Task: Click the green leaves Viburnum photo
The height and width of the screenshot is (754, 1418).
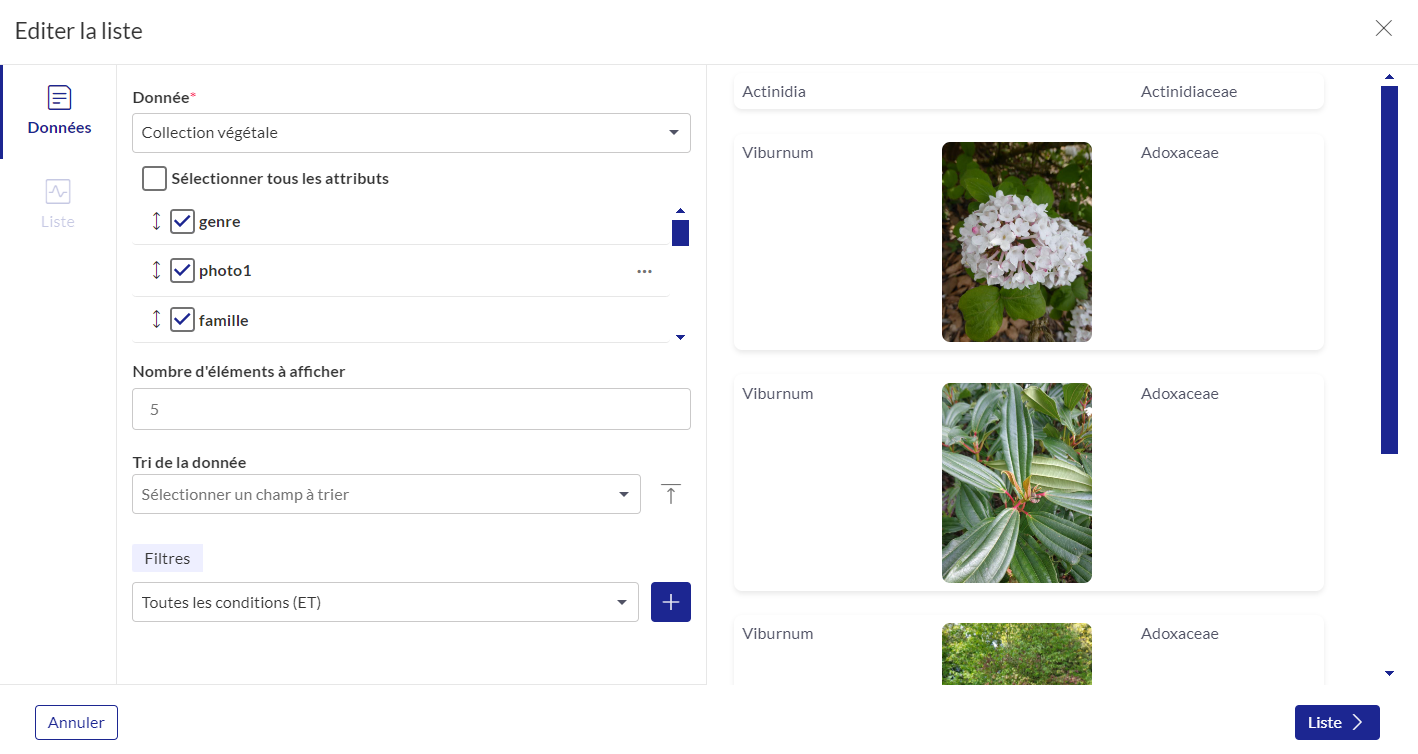Action: click(1017, 483)
